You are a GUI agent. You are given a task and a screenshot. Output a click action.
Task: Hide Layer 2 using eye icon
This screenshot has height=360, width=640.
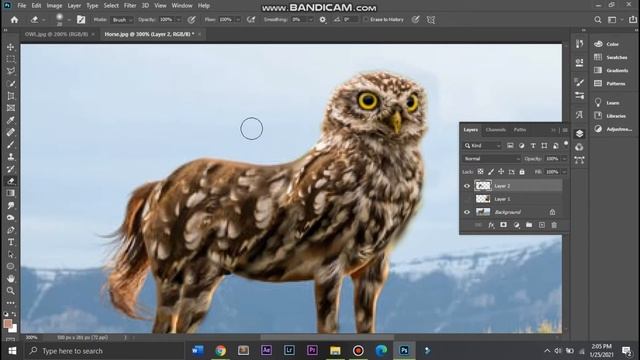(467, 186)
